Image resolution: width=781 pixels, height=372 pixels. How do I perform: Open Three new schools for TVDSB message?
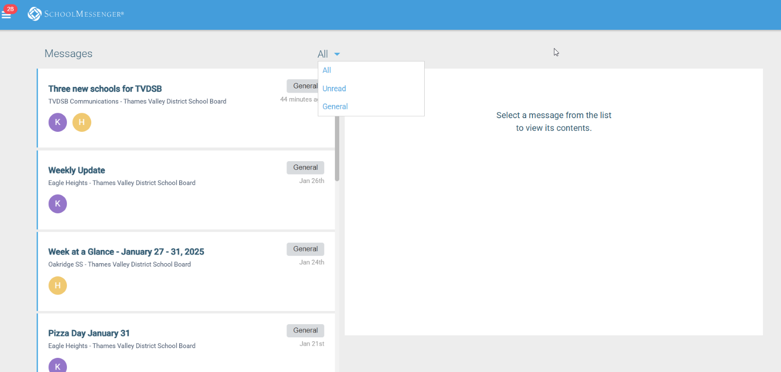186,109
